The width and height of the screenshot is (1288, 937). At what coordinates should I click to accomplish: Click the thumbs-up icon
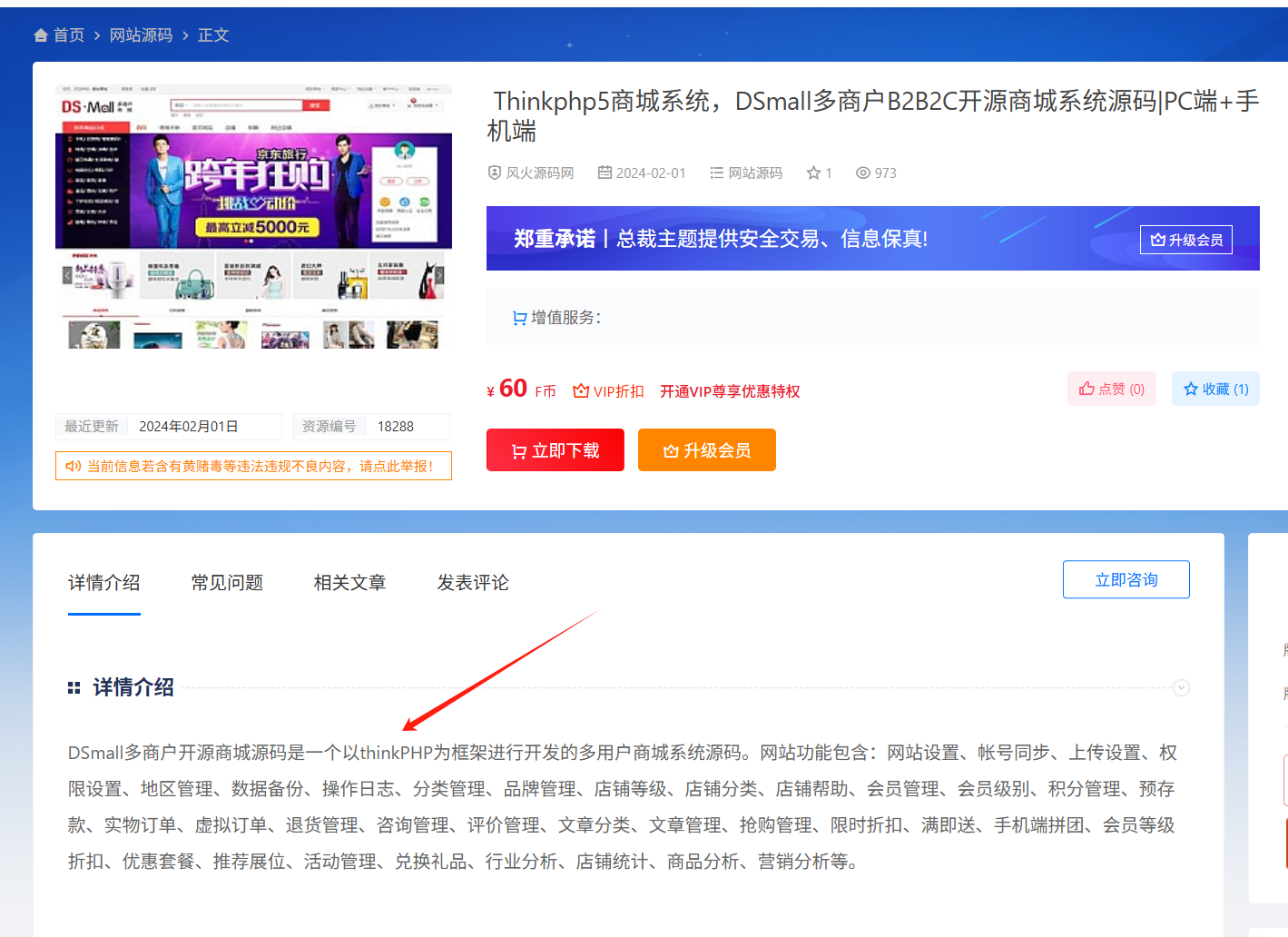(1086, 389)
